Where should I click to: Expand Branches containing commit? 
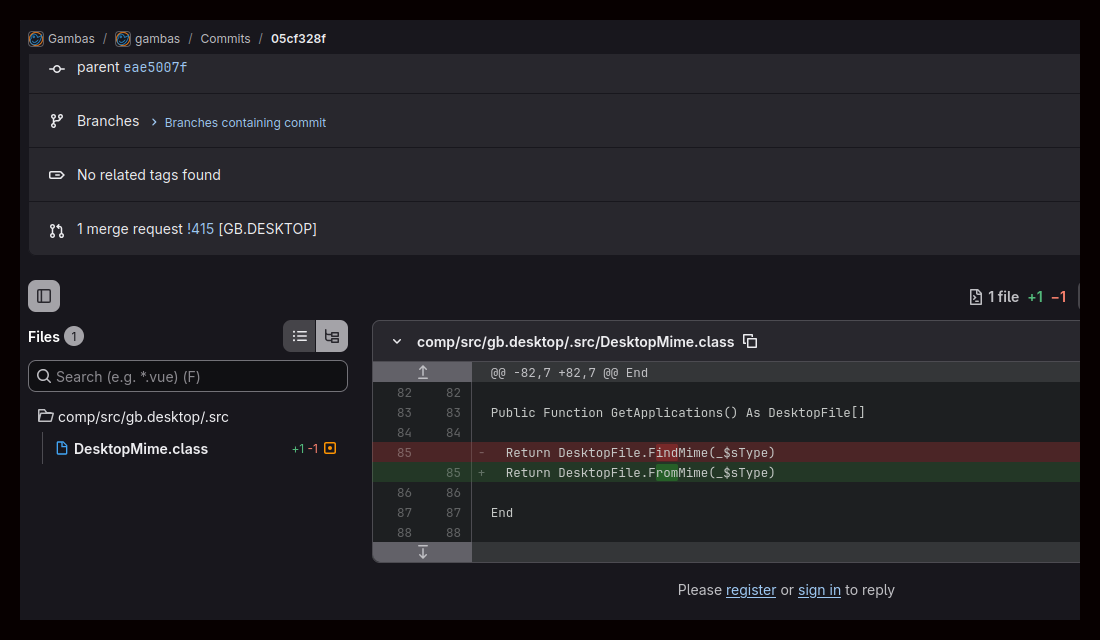click(245, 123)
